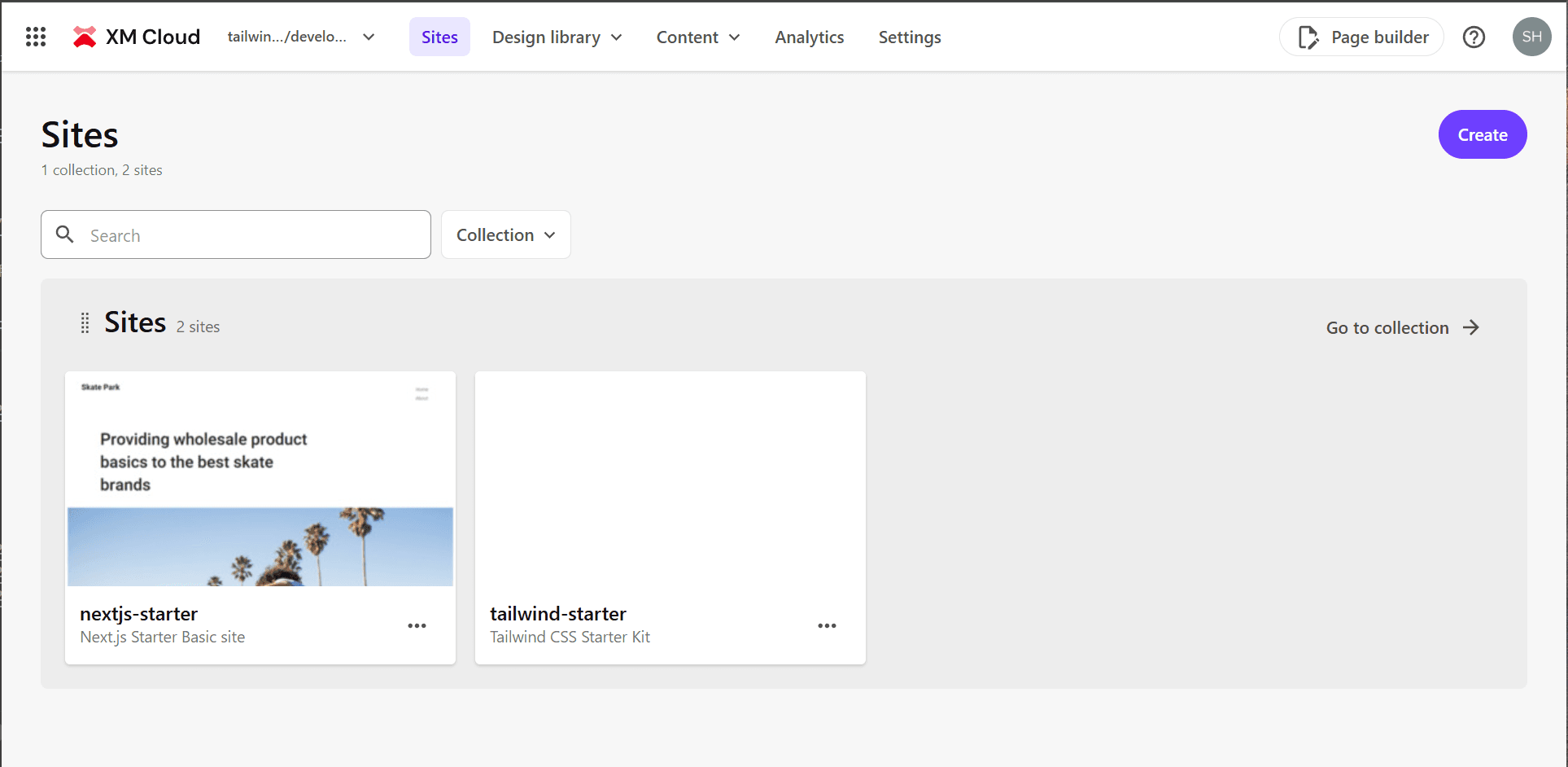Switch to the Sites tab

click(x=439, y=37)
